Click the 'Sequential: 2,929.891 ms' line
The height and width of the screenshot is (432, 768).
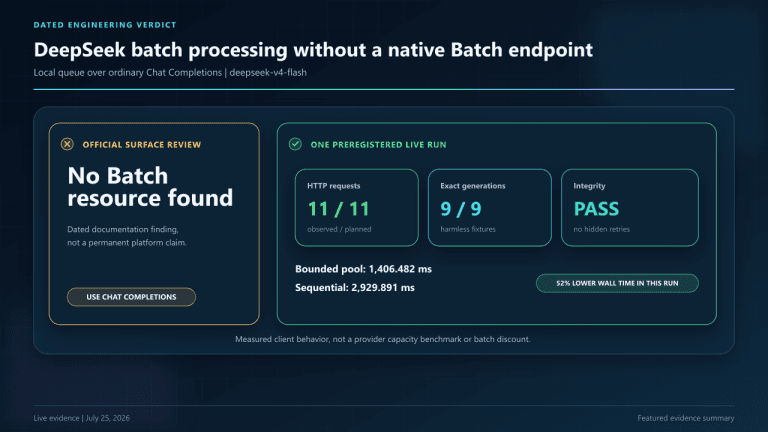click(355, 288)
